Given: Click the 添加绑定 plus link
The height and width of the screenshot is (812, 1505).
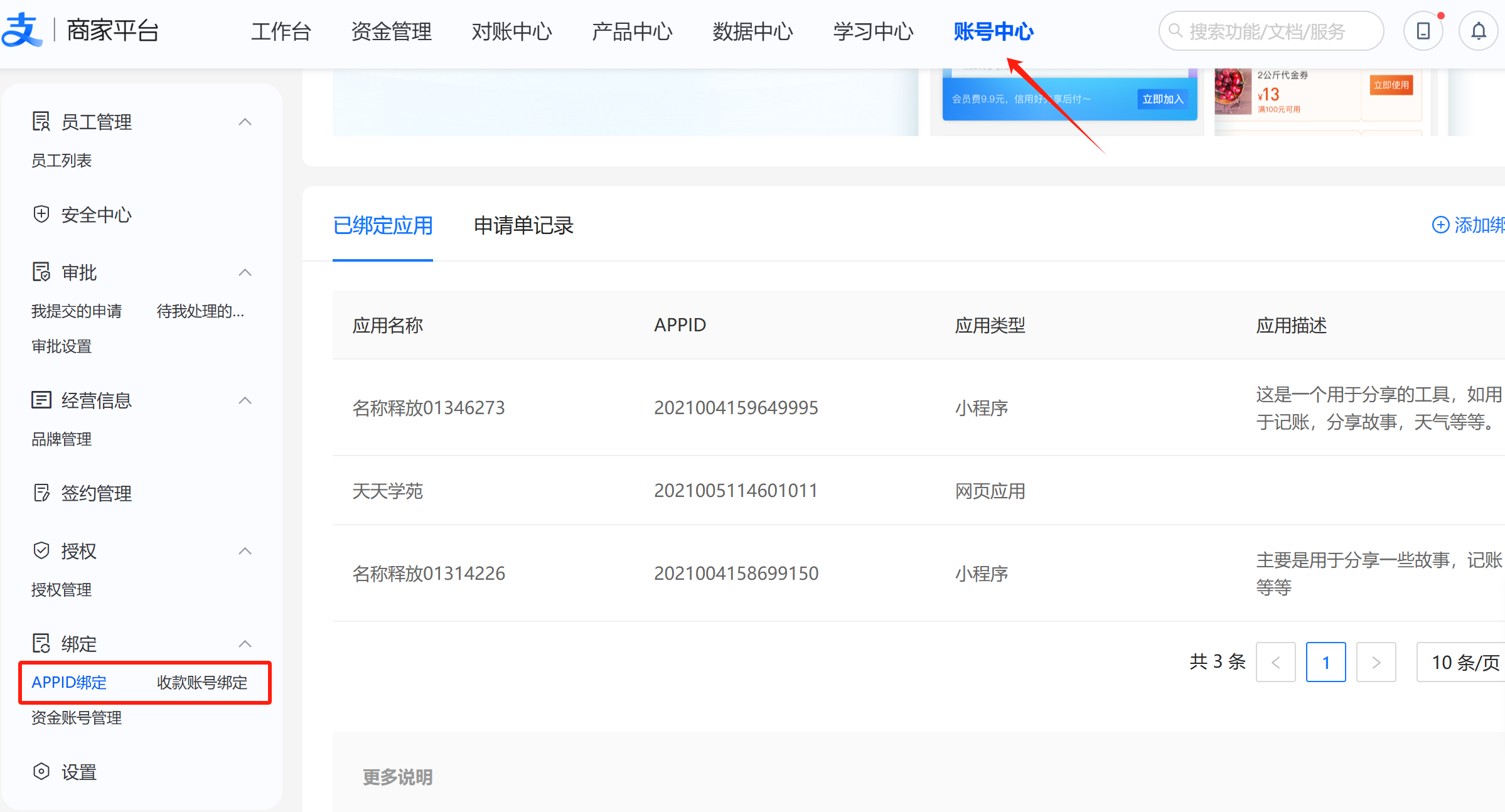Looking at the screenshot, I should click(1469, 225).
